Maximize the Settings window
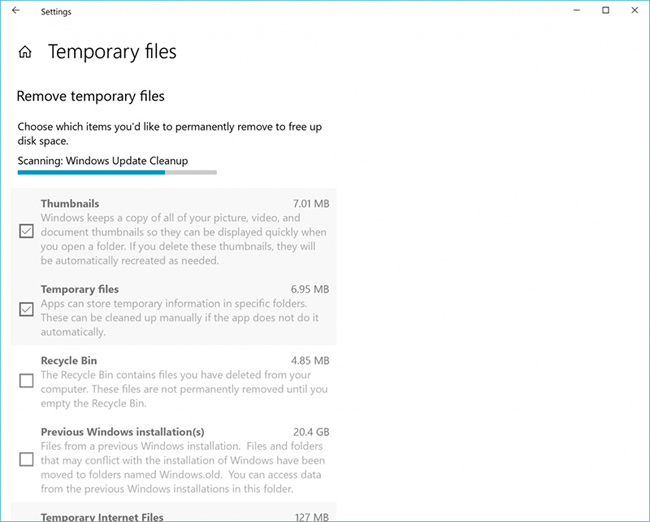650x522 pixels. click(605, 11)
